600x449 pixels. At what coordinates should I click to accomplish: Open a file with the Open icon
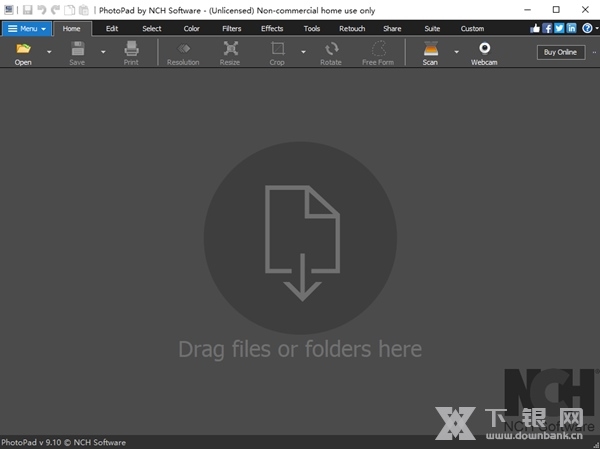click(23, 53)
